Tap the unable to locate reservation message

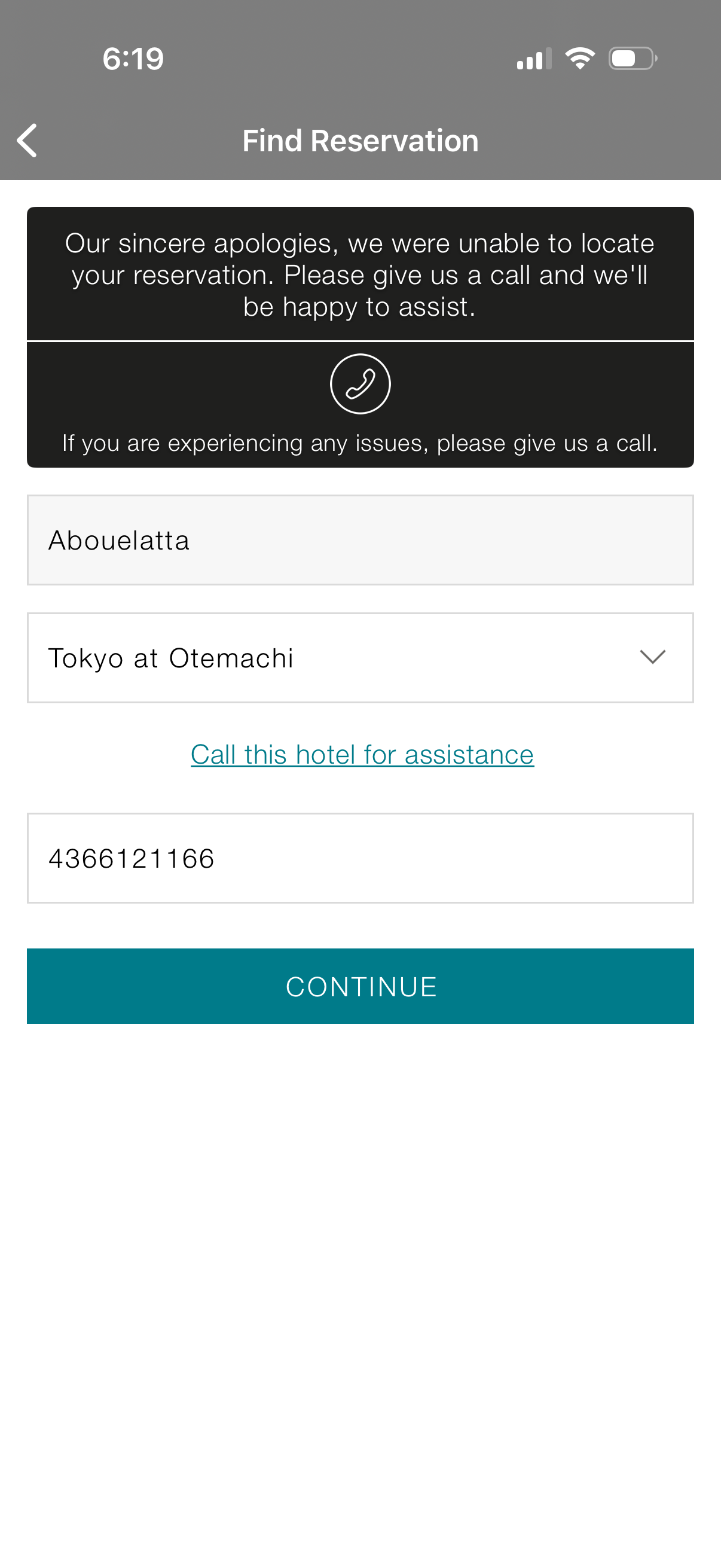360,274
